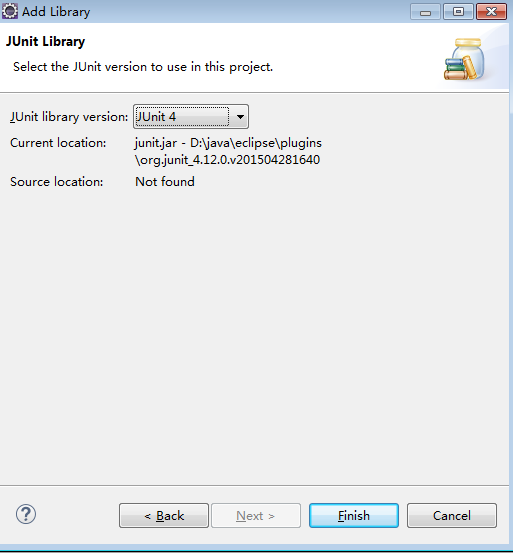Click the junit.jar plugins path text

click(228, 143)
